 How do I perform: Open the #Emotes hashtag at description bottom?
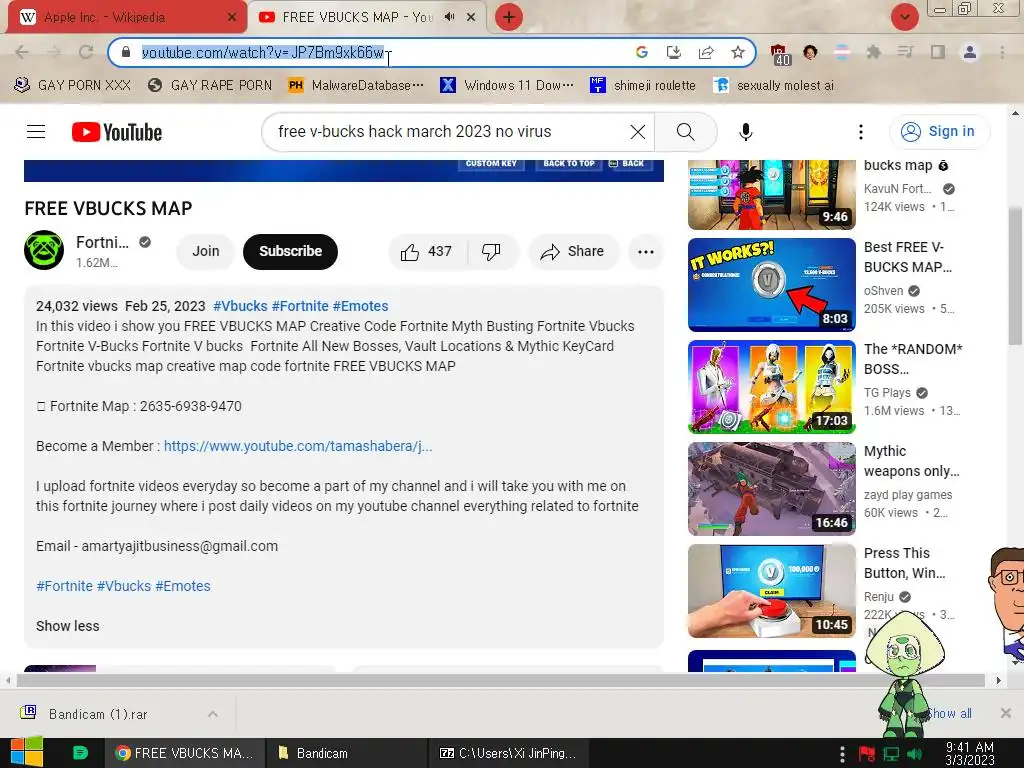pyautogui.click(x=183, y=586)
